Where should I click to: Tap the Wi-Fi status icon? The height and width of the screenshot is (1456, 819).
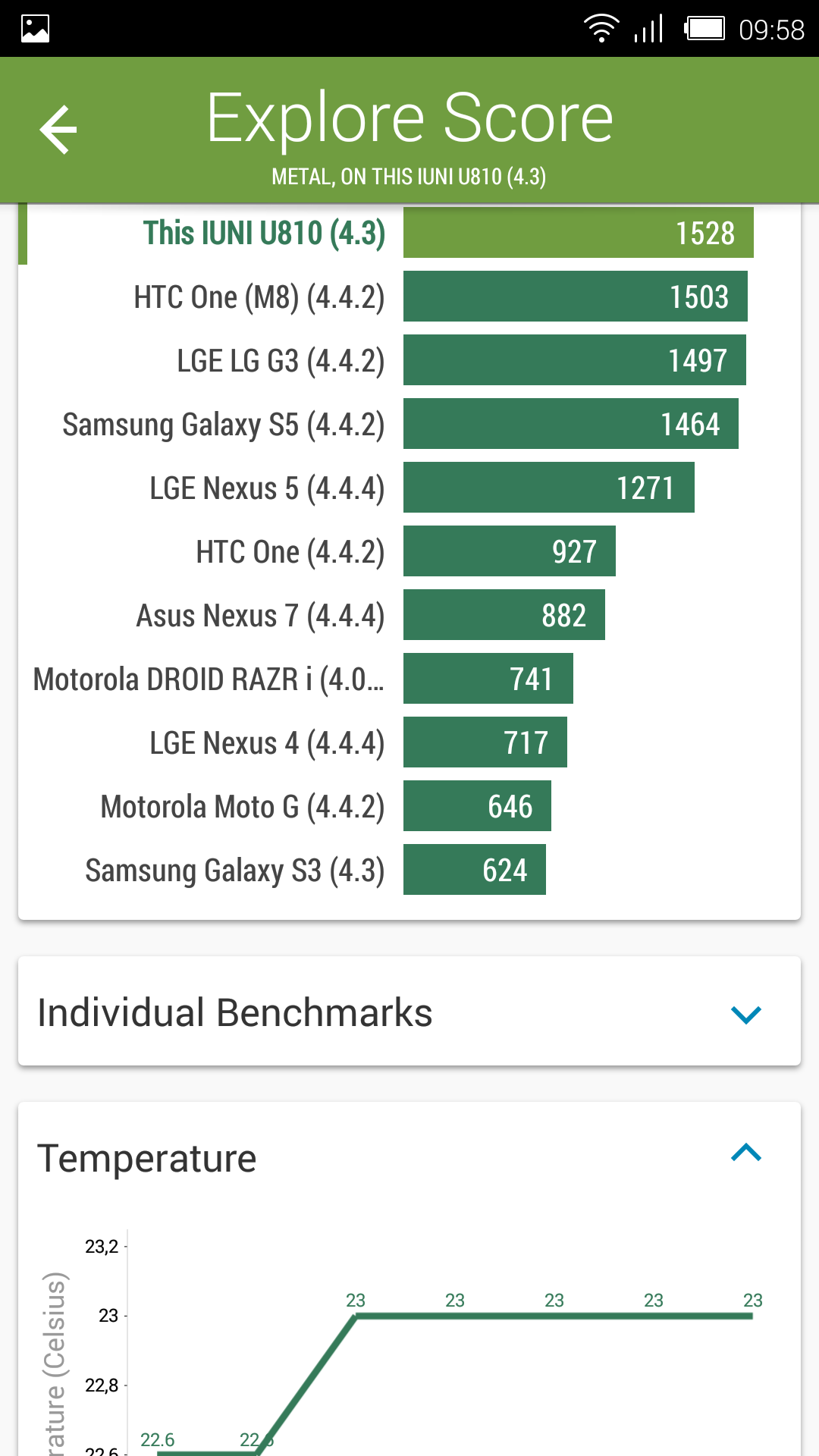click(x=601, y=29)
